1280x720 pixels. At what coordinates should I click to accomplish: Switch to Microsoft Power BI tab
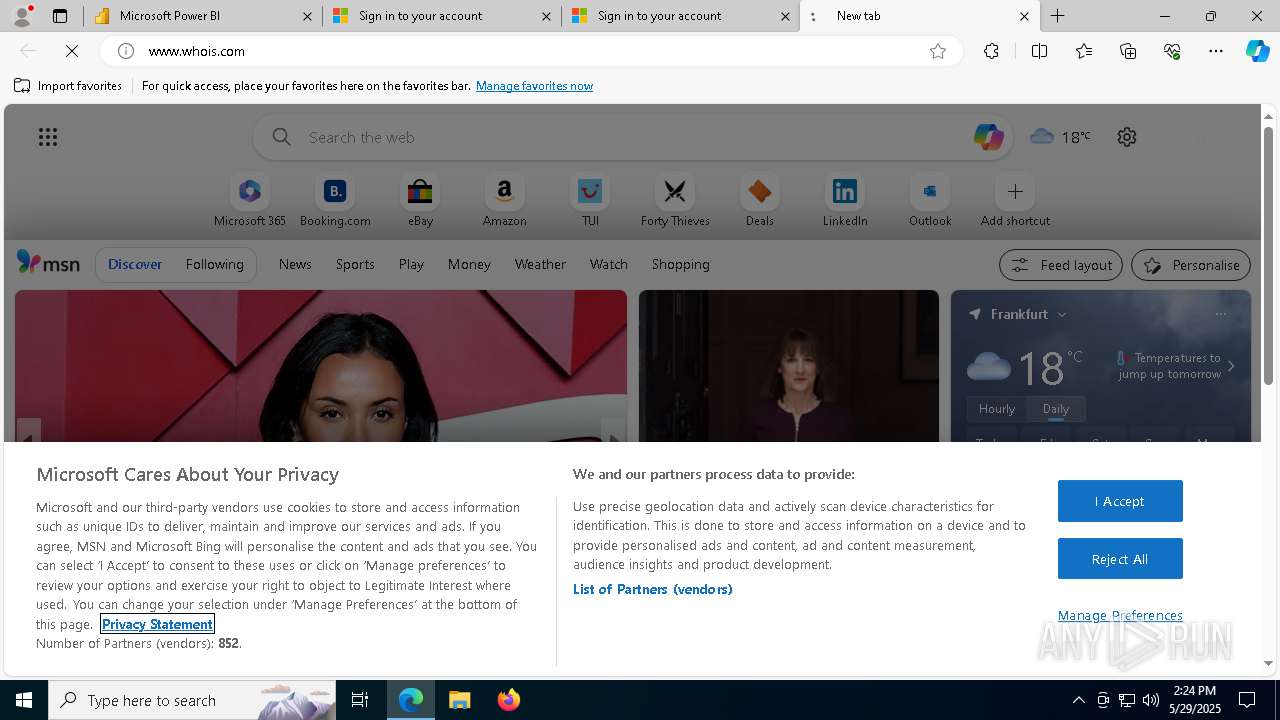tap(203, 16)
